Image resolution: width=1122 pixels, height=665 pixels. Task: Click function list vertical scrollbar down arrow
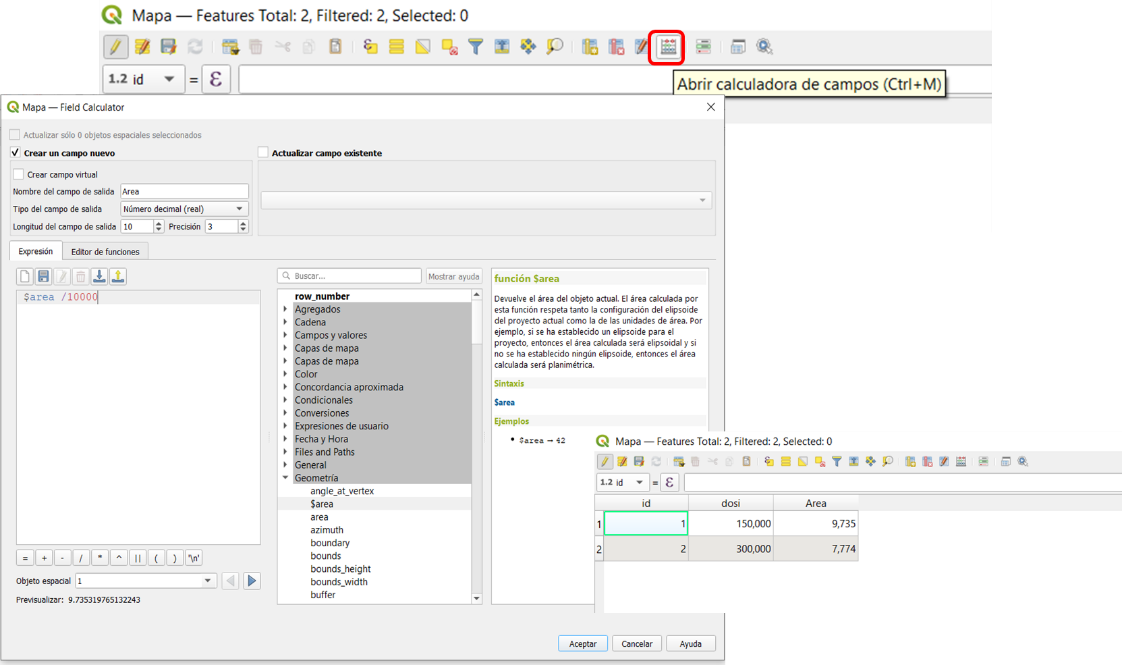(477, 598)
